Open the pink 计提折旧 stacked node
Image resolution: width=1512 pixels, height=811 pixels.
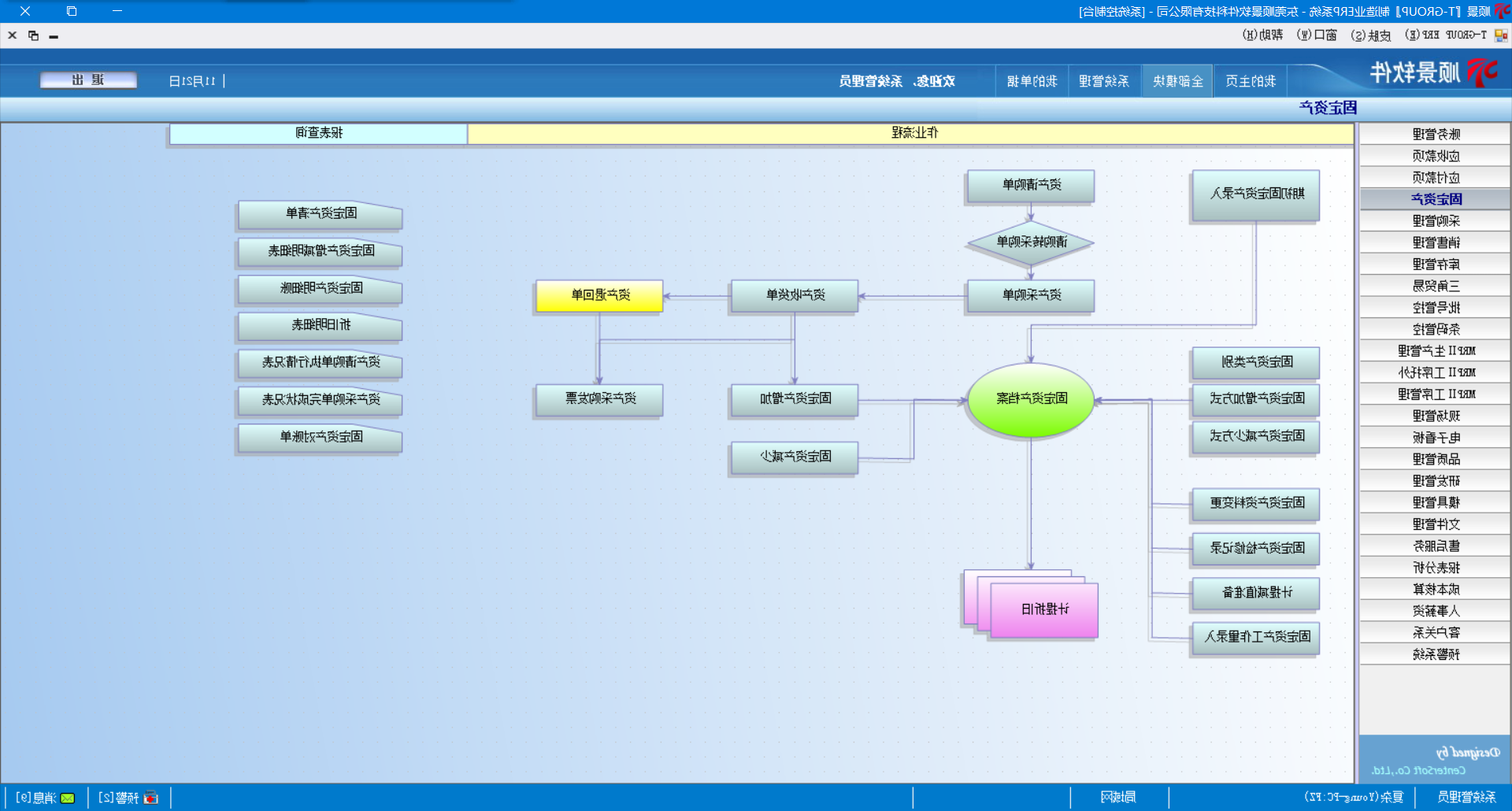[1043, 609]
